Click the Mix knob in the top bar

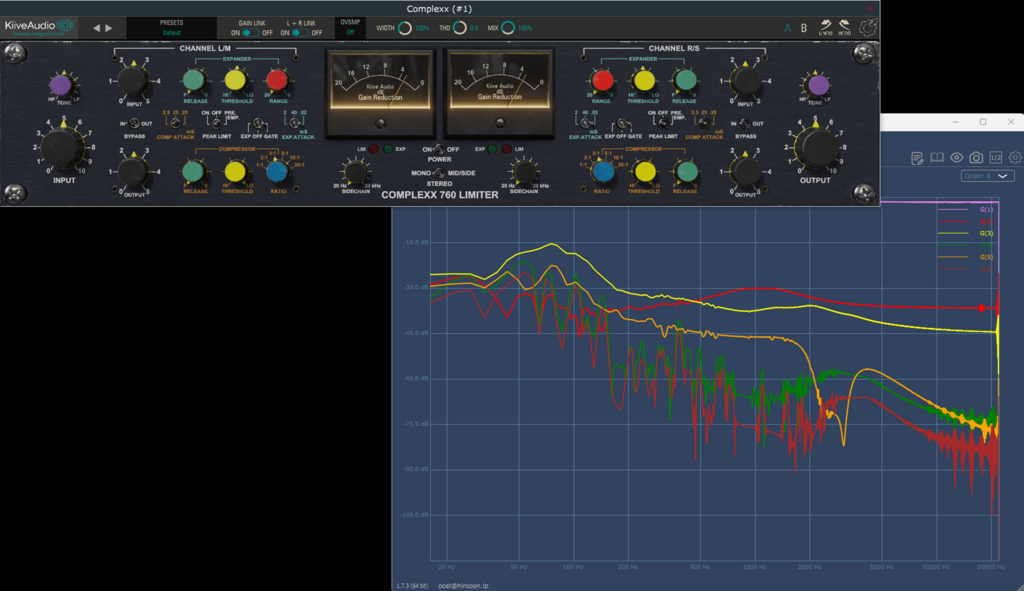[508, 28]
